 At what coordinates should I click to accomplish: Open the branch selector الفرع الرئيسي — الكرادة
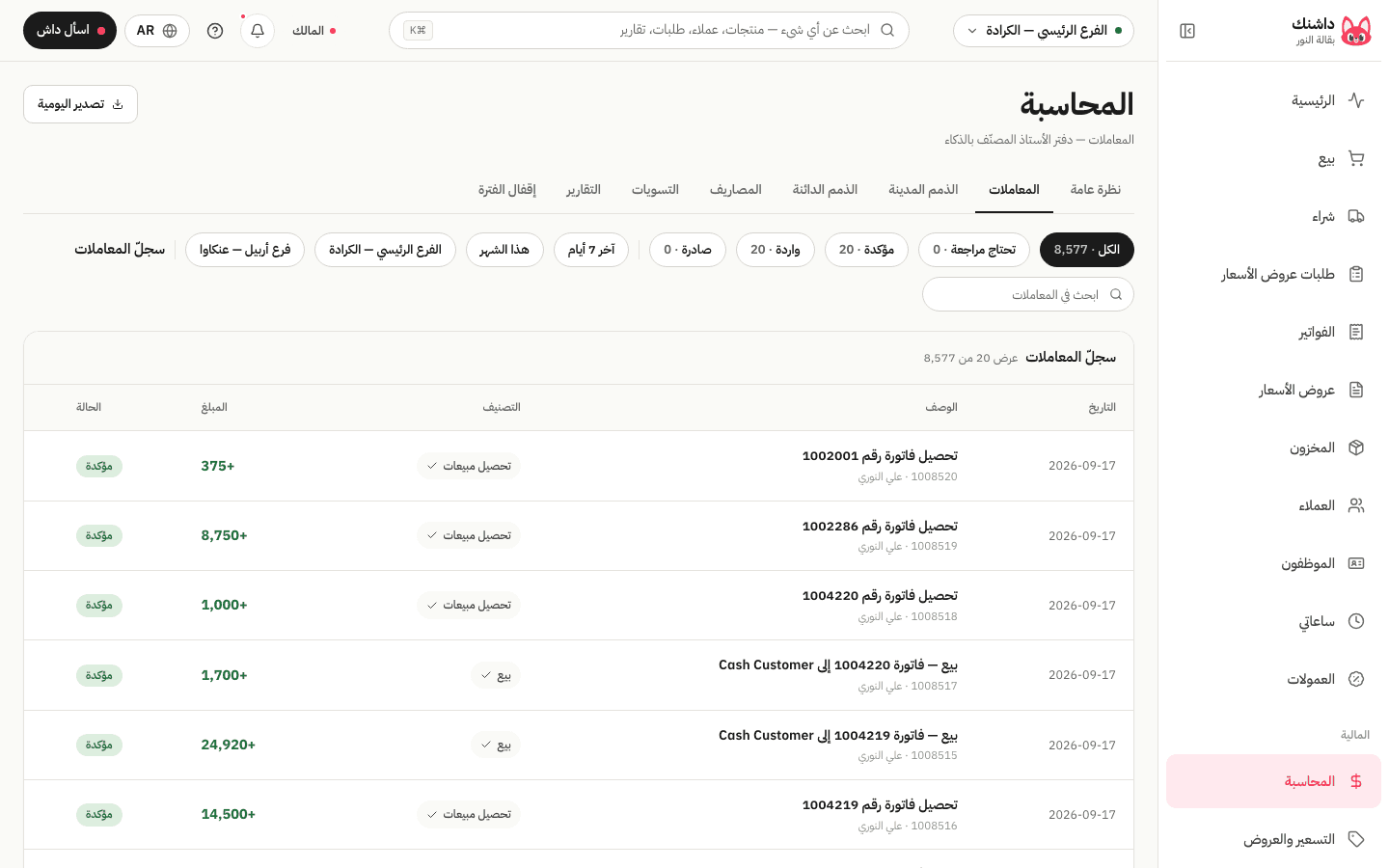pos(1044,31)
